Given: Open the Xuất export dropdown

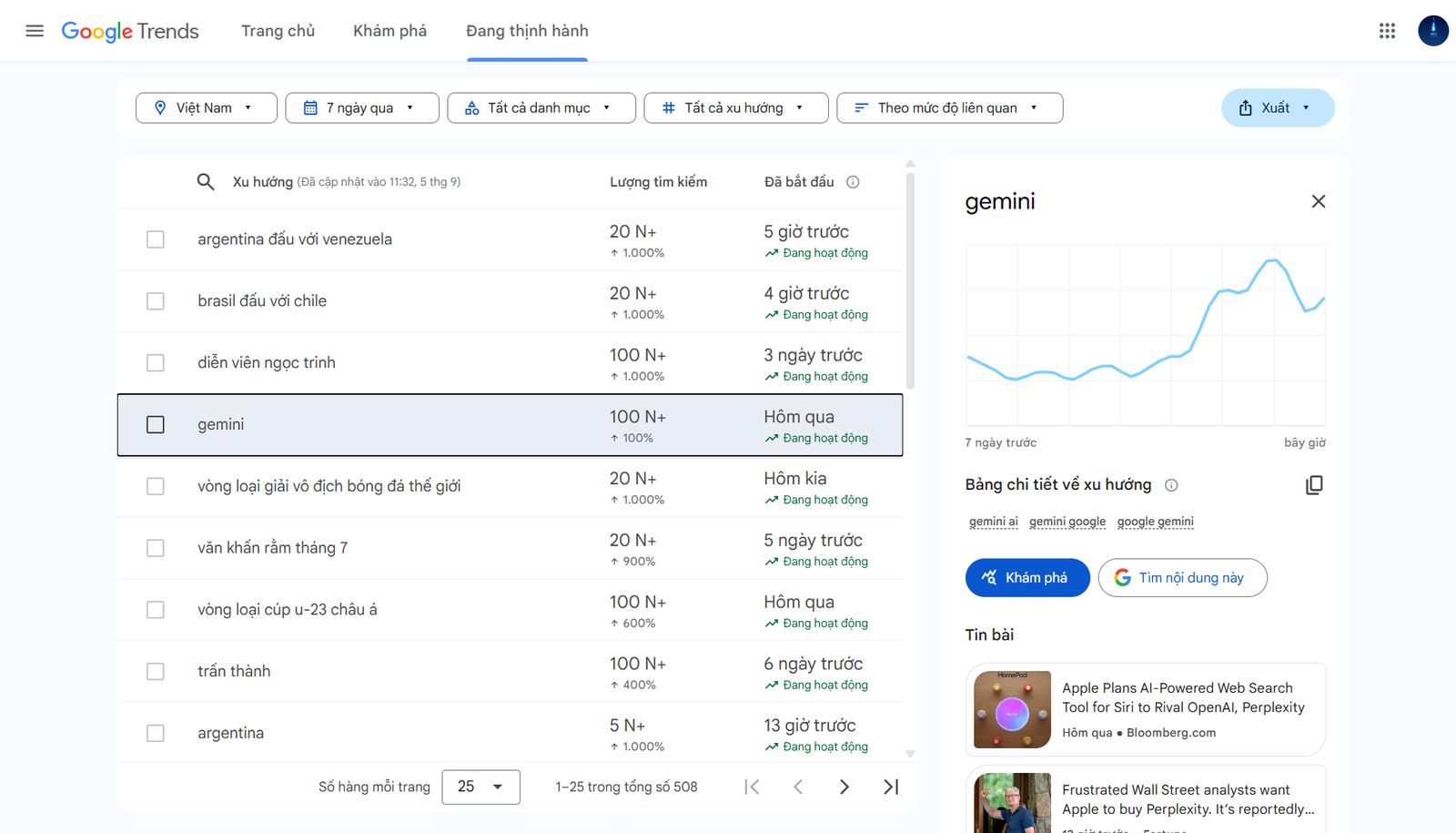Looking at the screenshot, I should point(1278,107).
